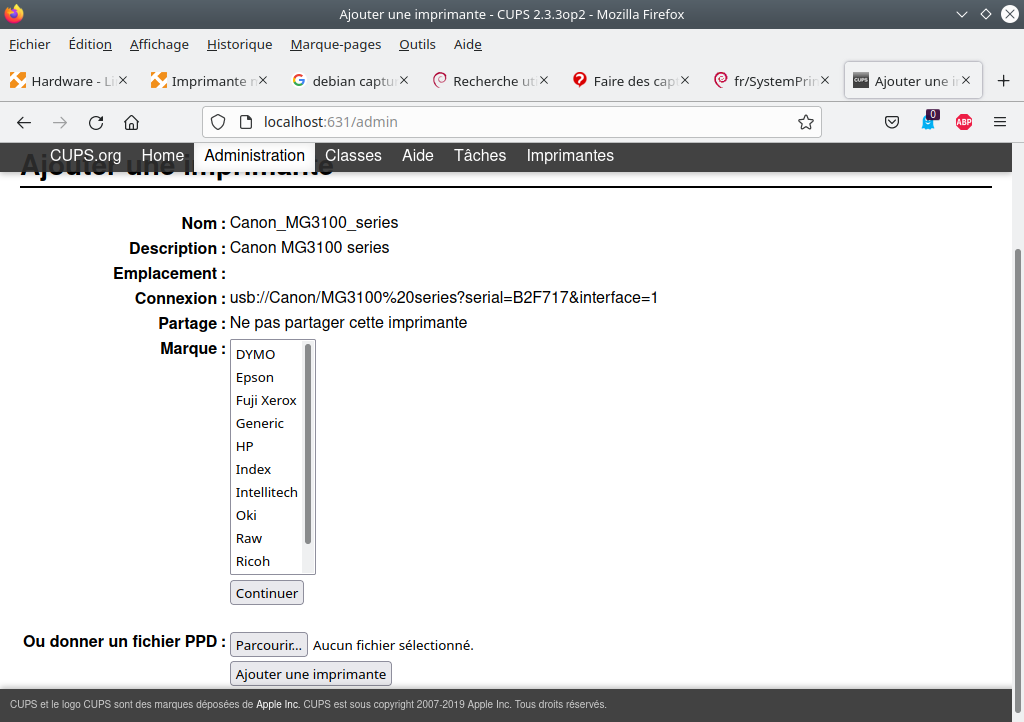
Task: Open the Firefox hamburger application menu
Action: pyautogui.click(x=999, y=122)
